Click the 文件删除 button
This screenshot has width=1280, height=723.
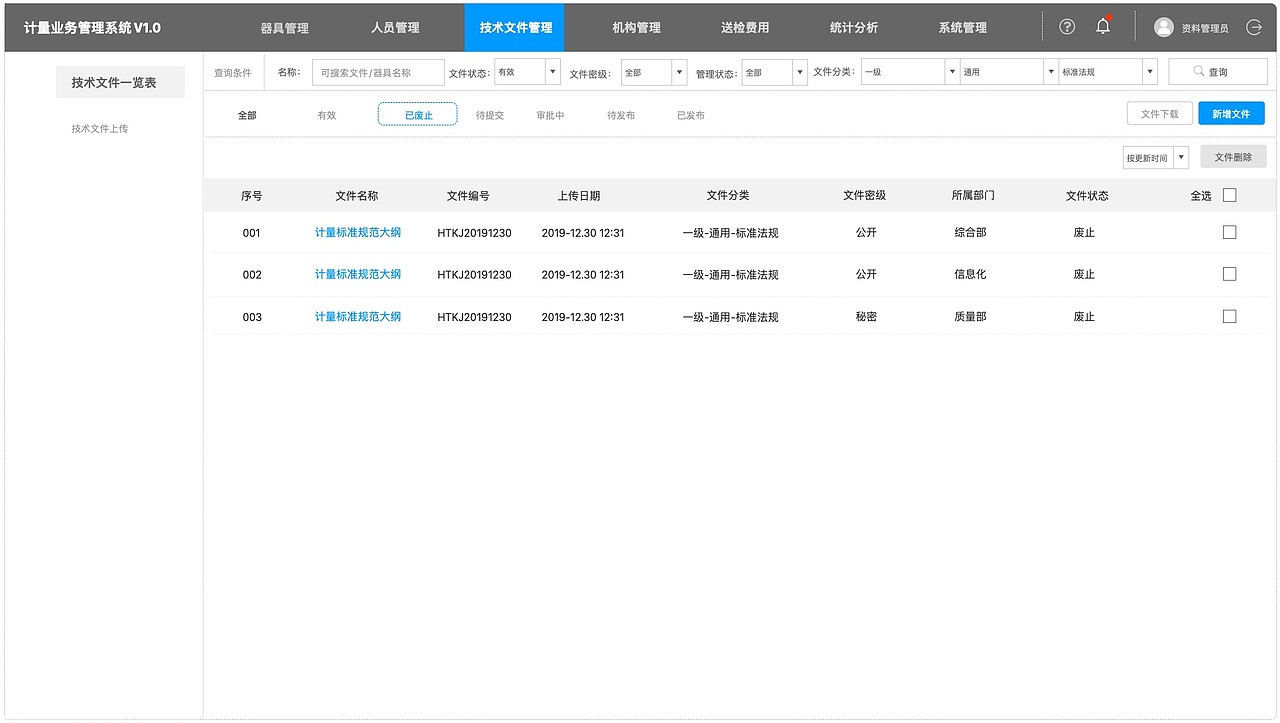1233,157
